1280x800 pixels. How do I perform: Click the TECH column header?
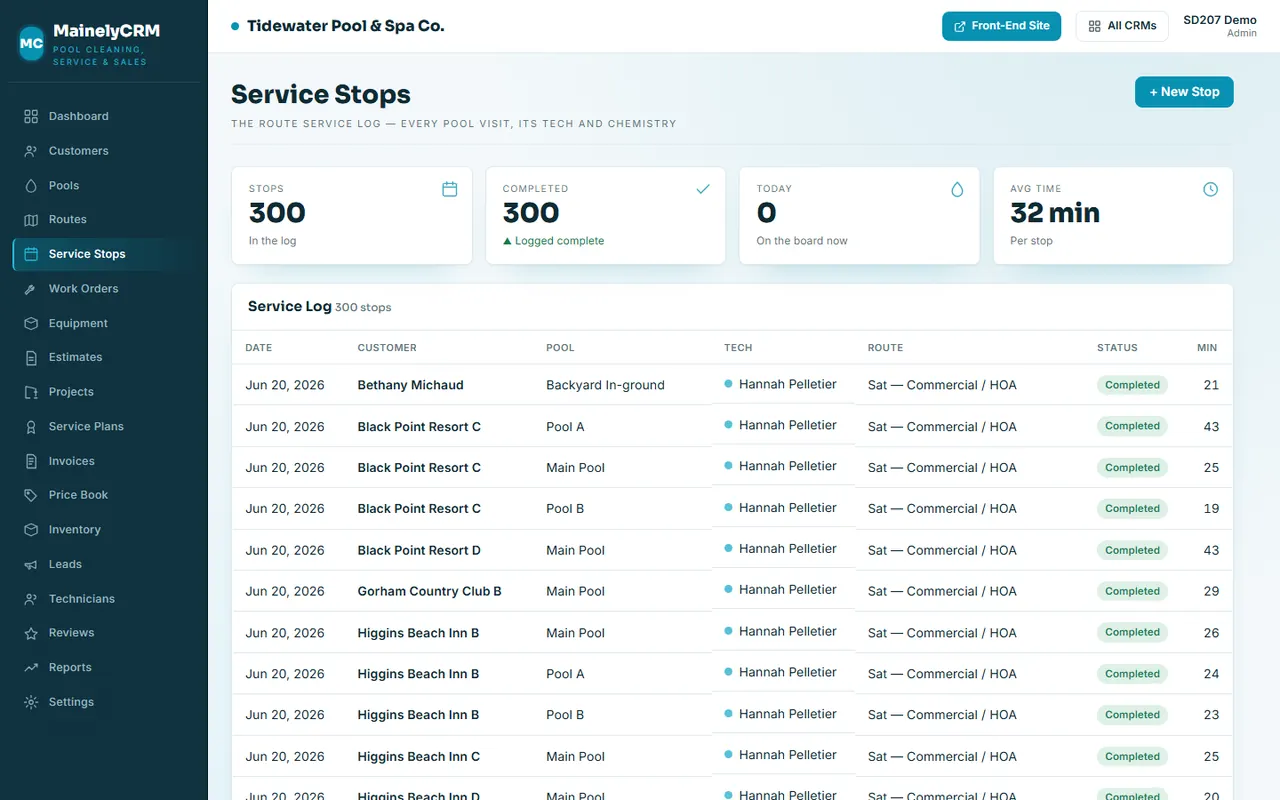738,348
